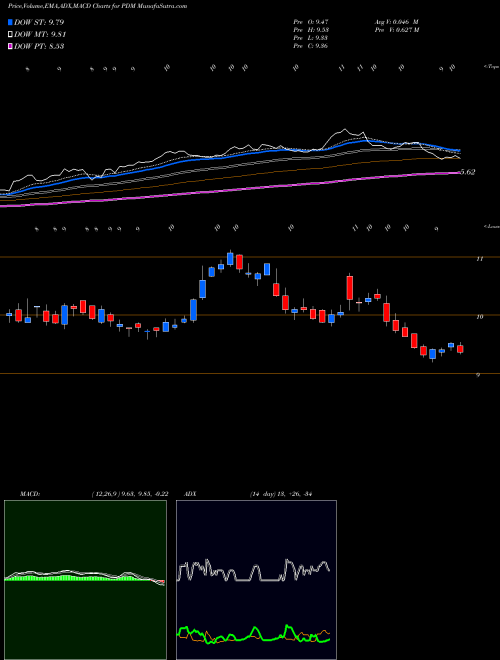Viewport: 500px width, 660px height.
Task: Click the price axis label 11
Action: (x=479, y=259)
